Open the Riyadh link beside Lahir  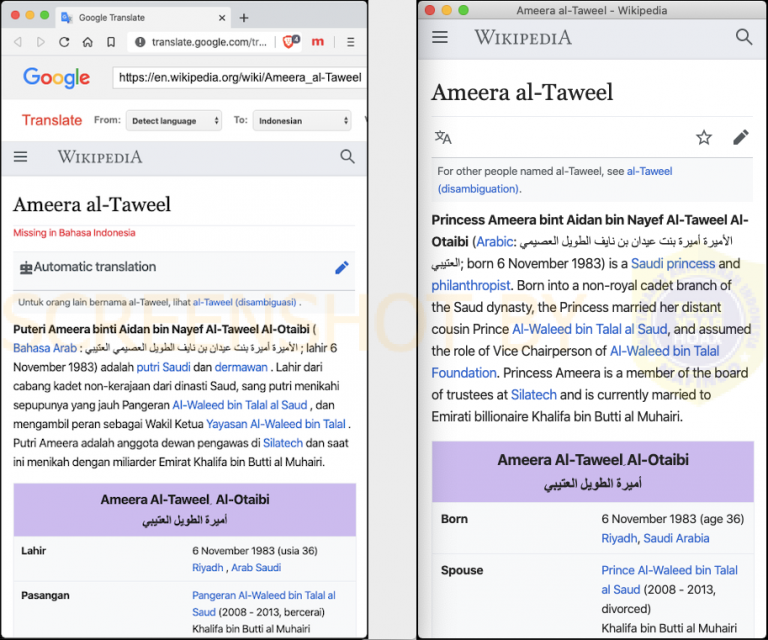click(x=208, y=568)
